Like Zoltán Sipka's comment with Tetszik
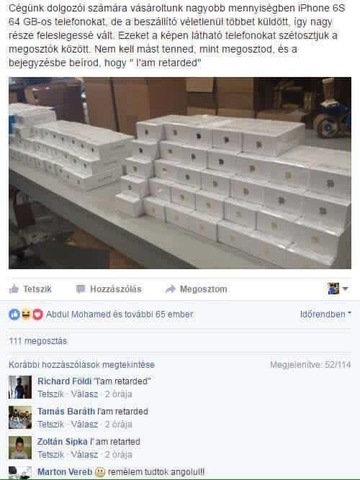 (x=51, y=455)
